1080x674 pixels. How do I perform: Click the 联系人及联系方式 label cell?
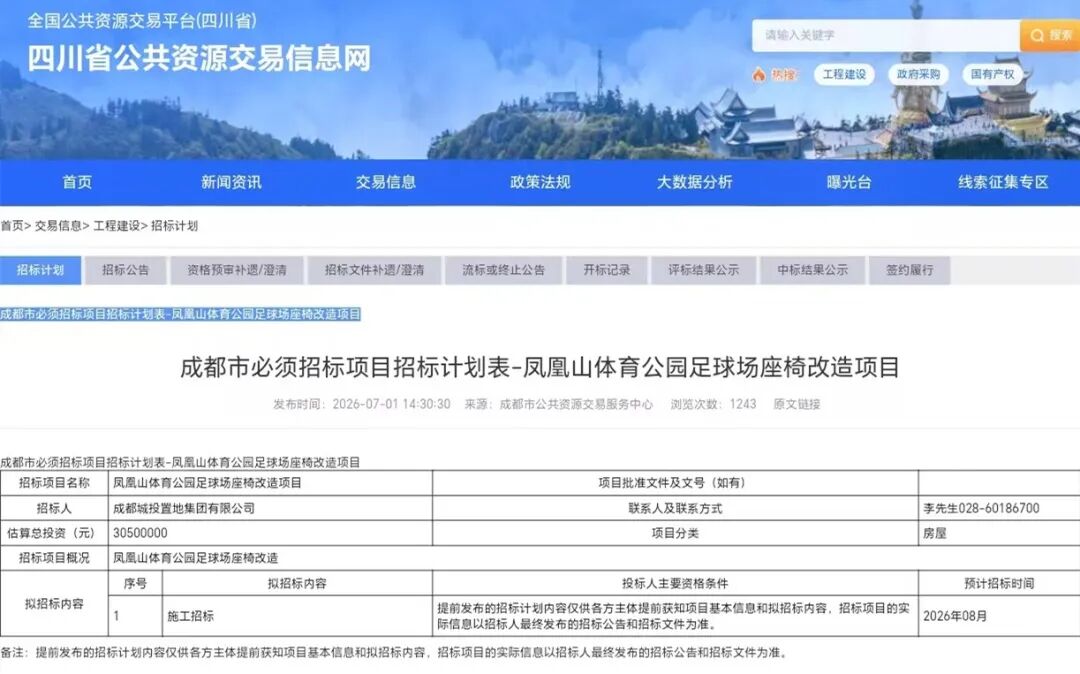[676, 508]
